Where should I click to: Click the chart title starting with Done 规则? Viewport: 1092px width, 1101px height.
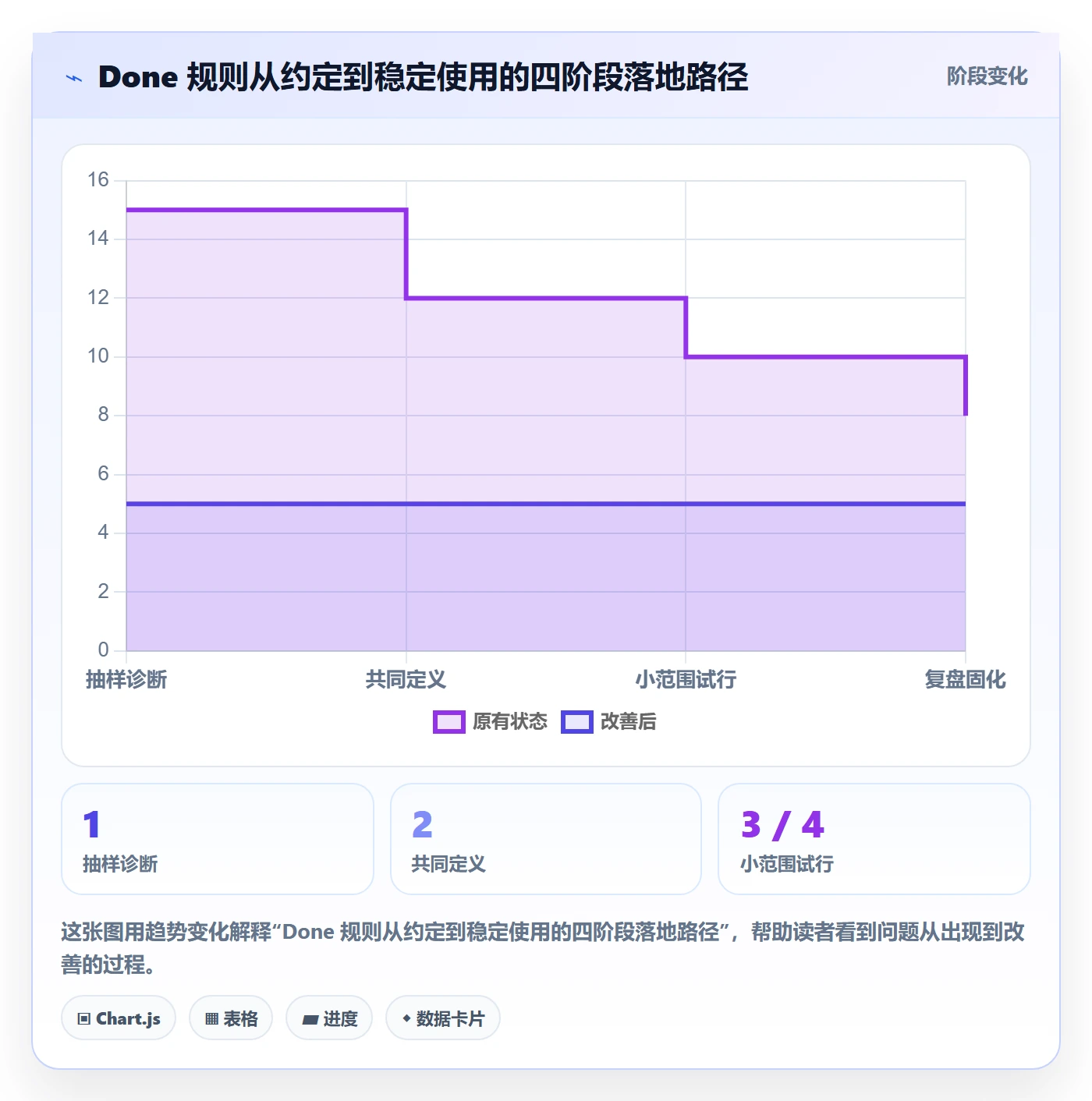click(x=424, y=77)
